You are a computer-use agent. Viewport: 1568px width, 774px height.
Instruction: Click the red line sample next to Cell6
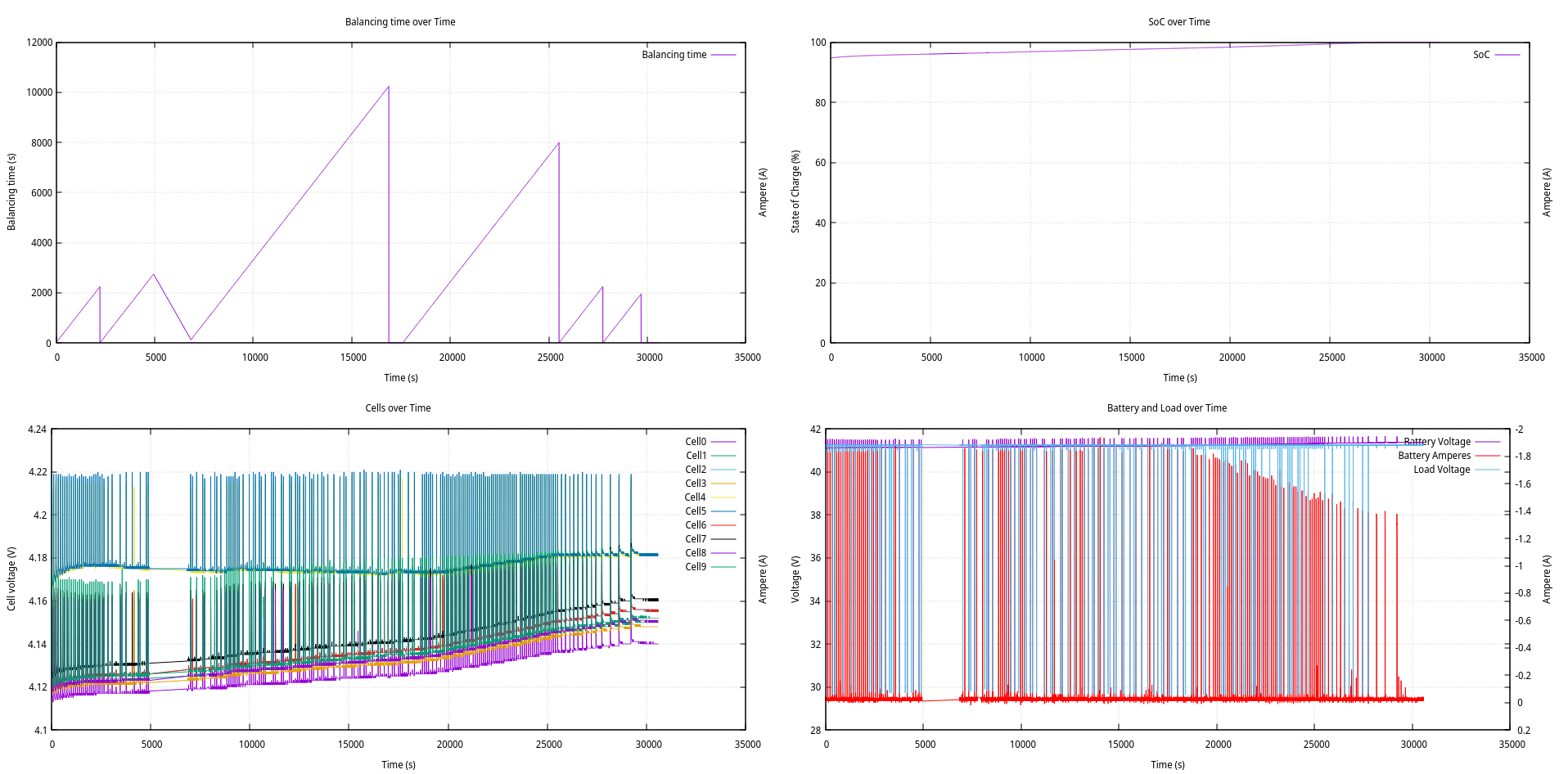(723, 525)
